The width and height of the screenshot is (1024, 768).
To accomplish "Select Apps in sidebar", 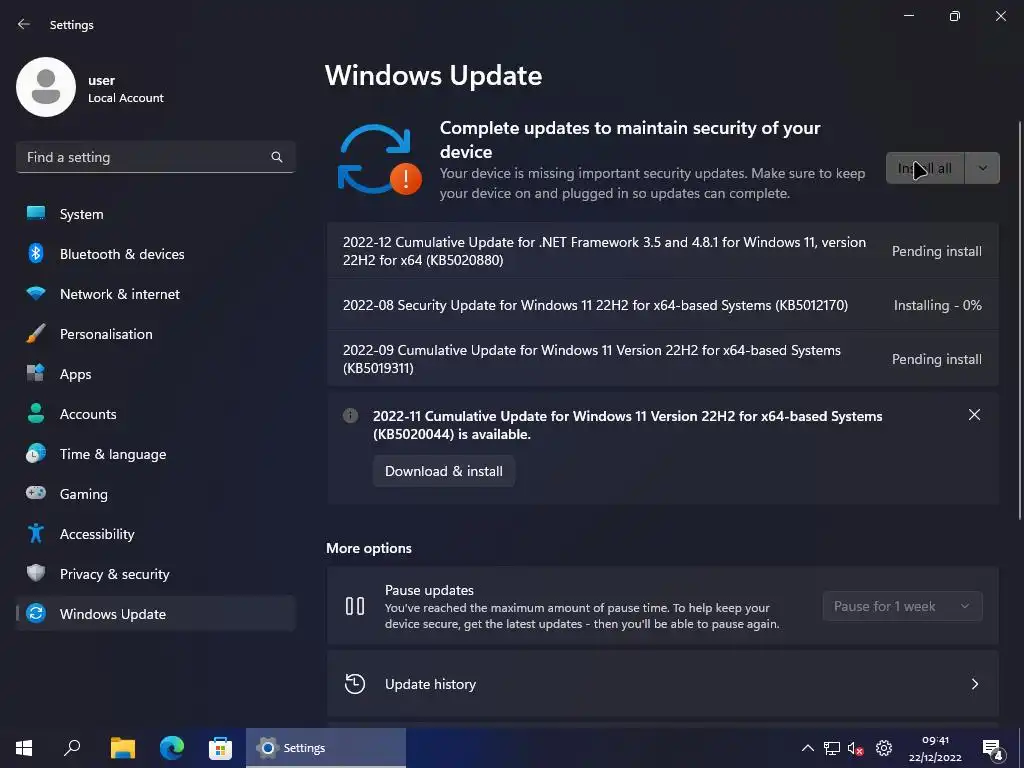I will [x=156, y=373].
